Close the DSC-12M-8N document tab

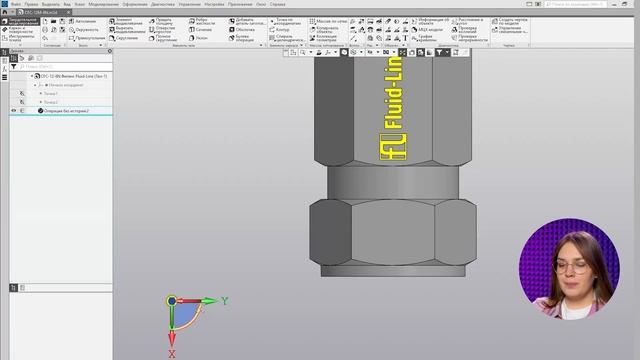69,12
